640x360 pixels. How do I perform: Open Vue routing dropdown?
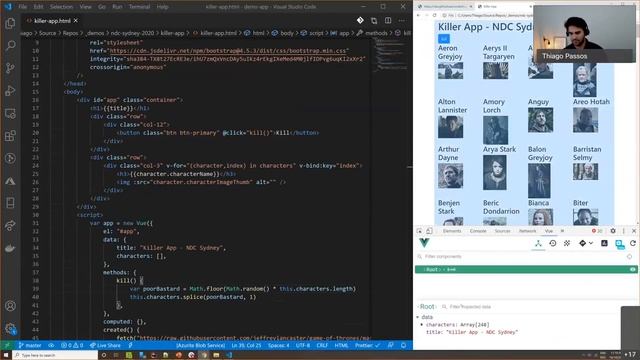tap(586, 244)
